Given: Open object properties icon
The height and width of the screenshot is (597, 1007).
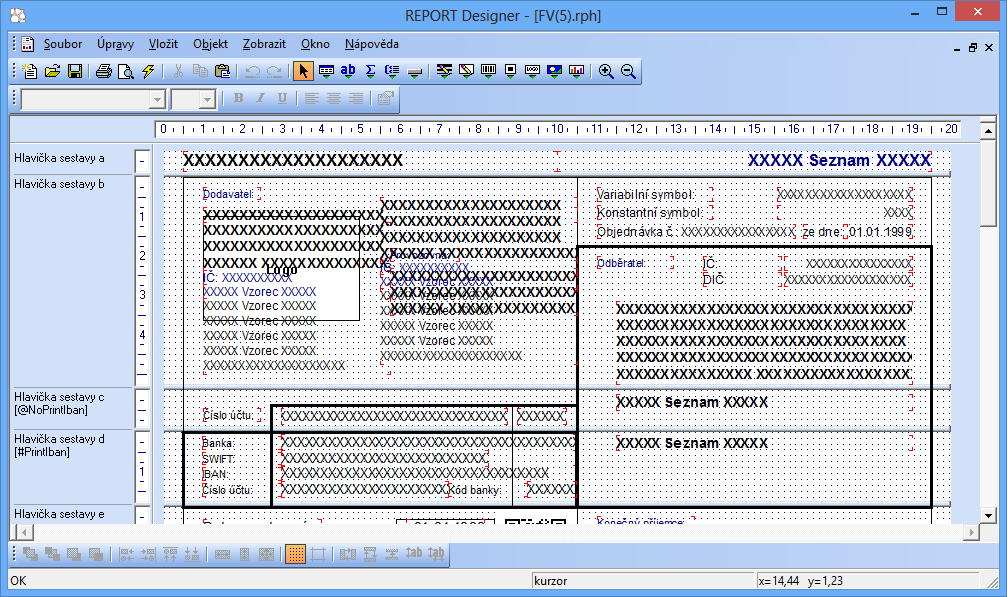Looking at the screenshot, I should tap(385, 98).
